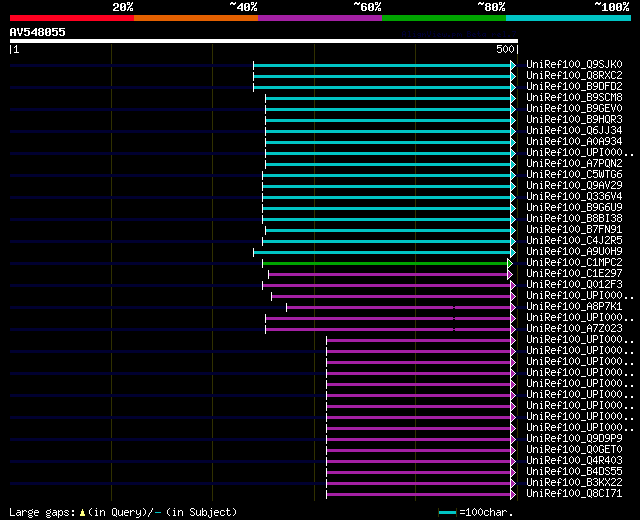The image size is (640, 520).
Task: Select the UniRef100_B8BI38 label
Action: tap(574, 219)
